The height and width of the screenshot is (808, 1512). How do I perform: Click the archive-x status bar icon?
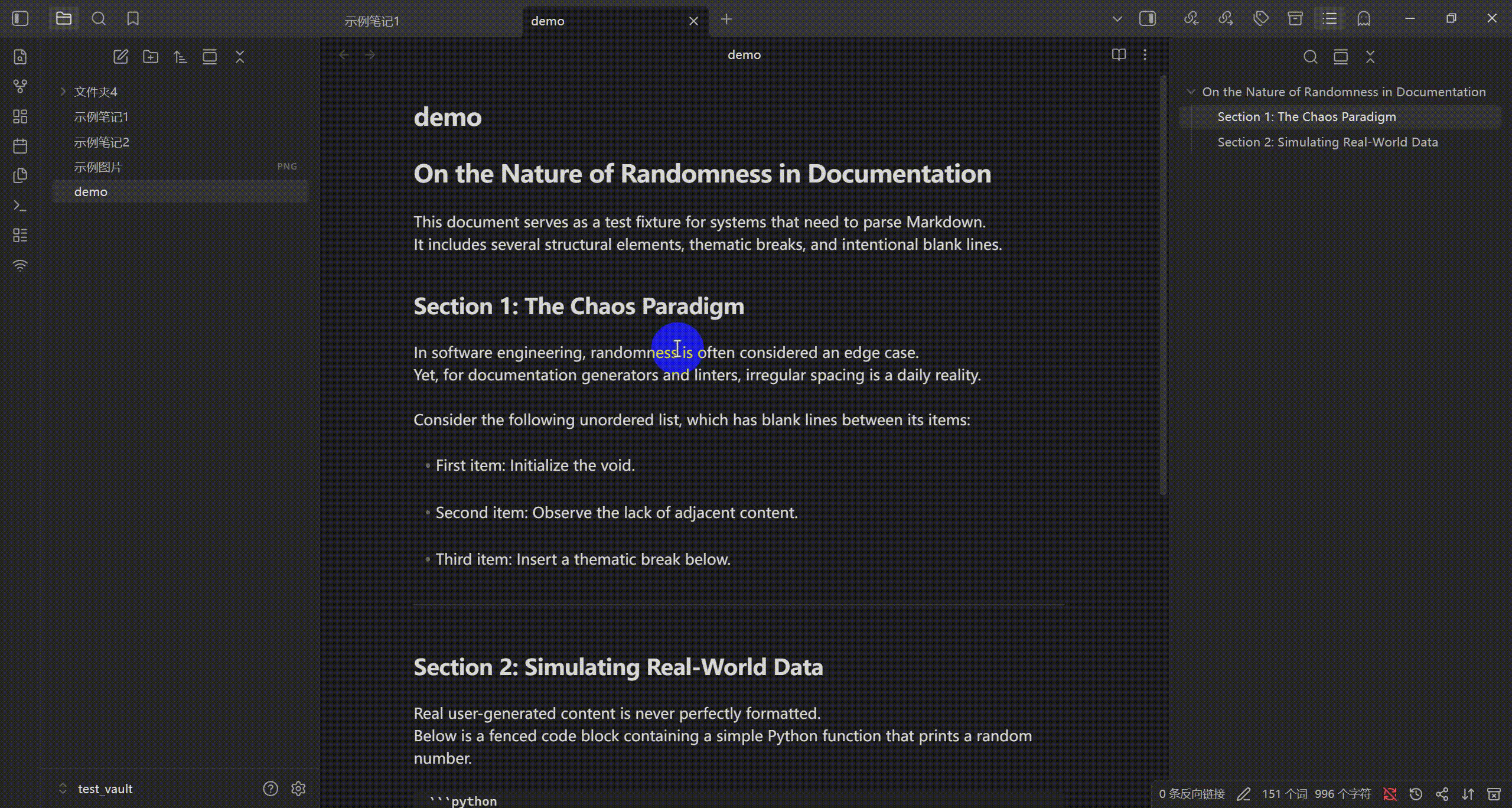pyautogui.click(x=1494, y=794)
